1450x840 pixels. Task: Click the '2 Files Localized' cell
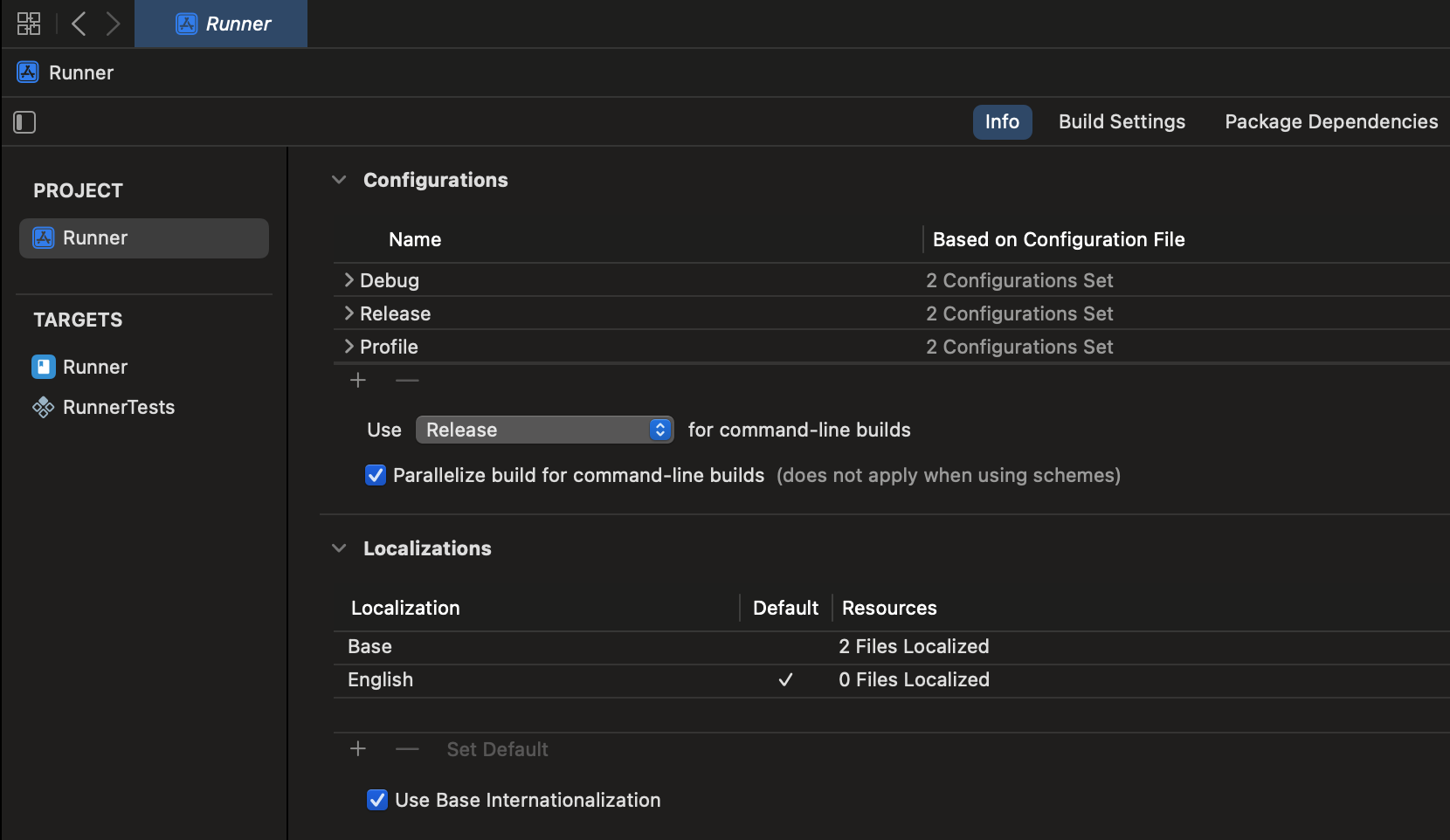tap(914, 647)
